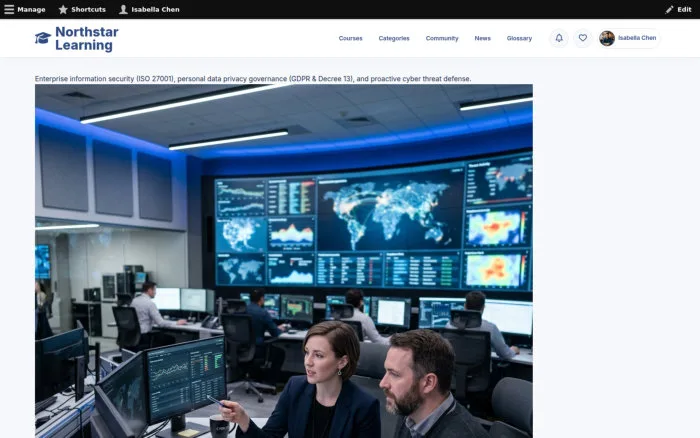Click the user silhouette icon in admin bar

tap(123, 9)
